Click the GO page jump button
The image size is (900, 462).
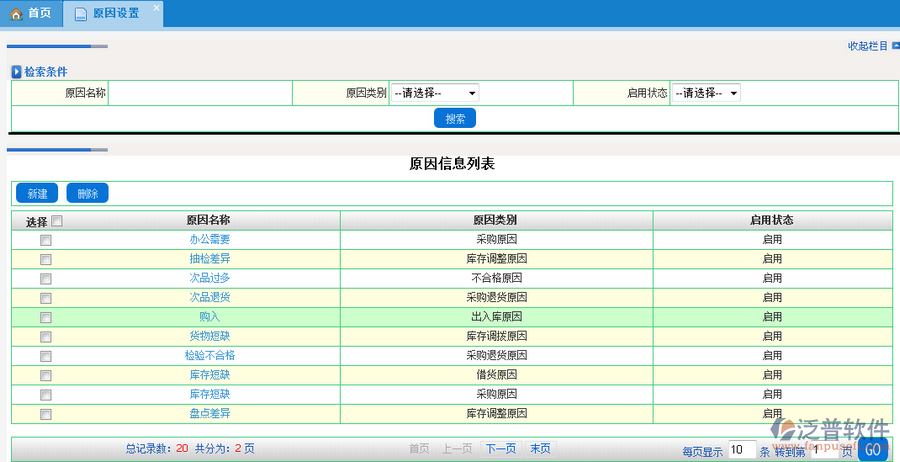coord(872,450)
